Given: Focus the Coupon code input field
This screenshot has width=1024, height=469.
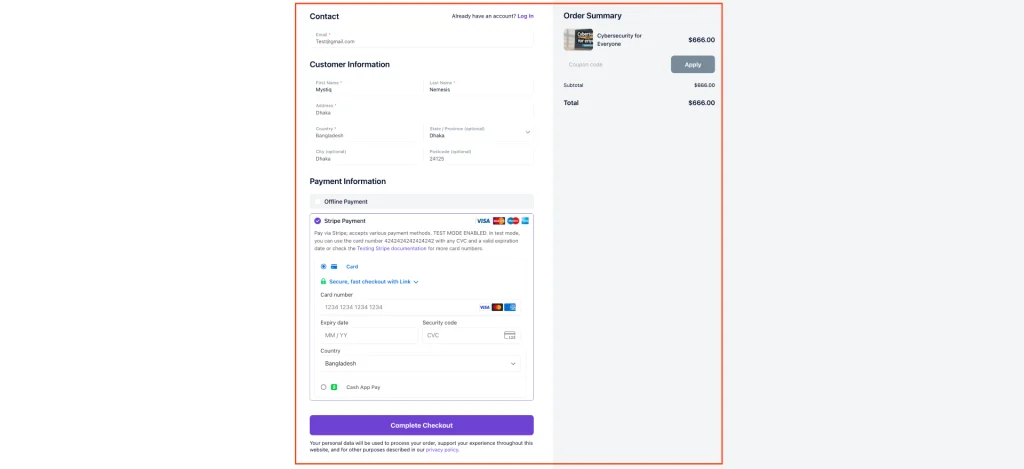Looking at the screenshot, I should tap(614, 64).
